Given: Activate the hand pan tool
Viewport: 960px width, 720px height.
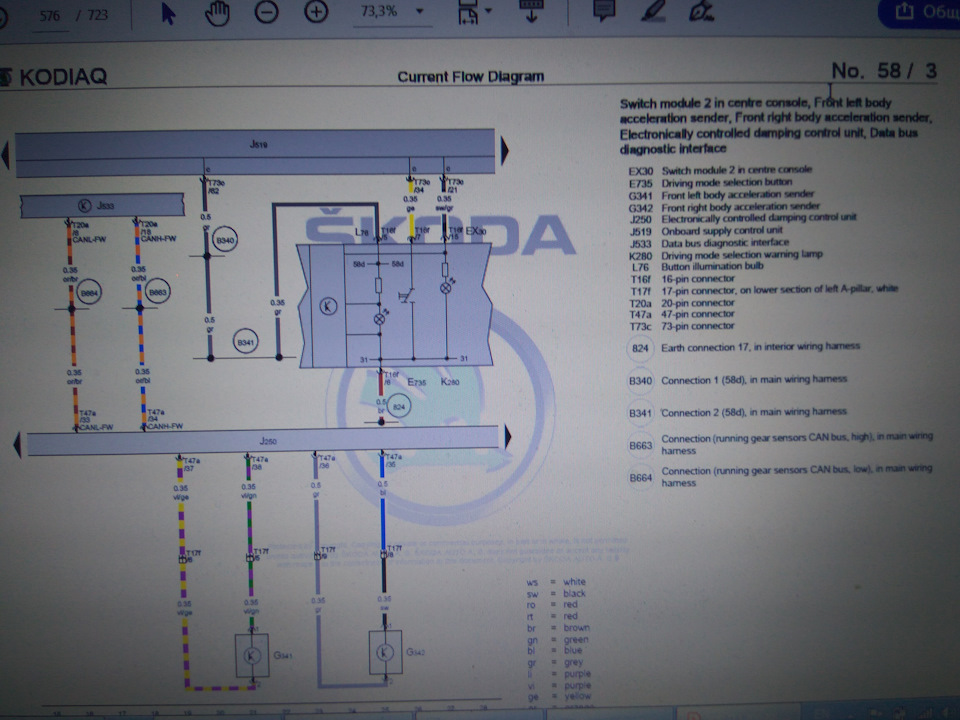Looking at the screenshot, I should coord(217,13).
